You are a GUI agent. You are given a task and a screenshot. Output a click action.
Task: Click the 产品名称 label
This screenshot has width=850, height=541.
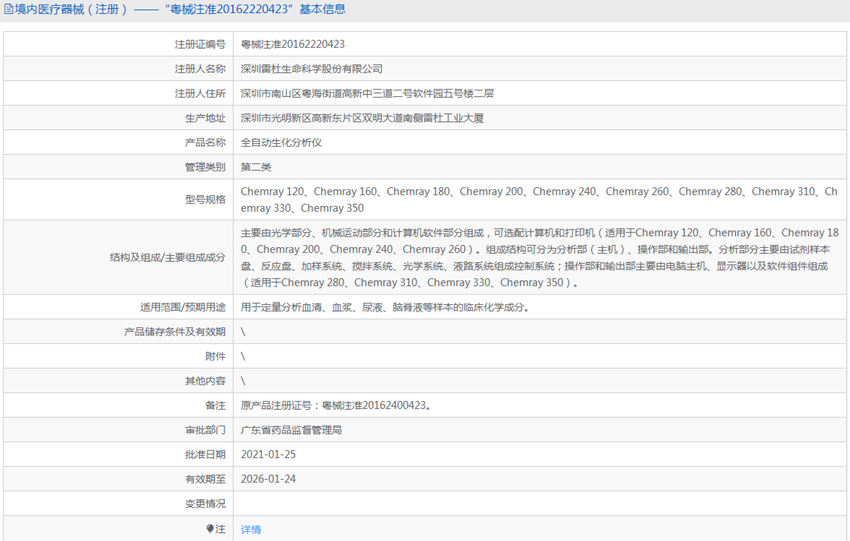pos(205,143)
